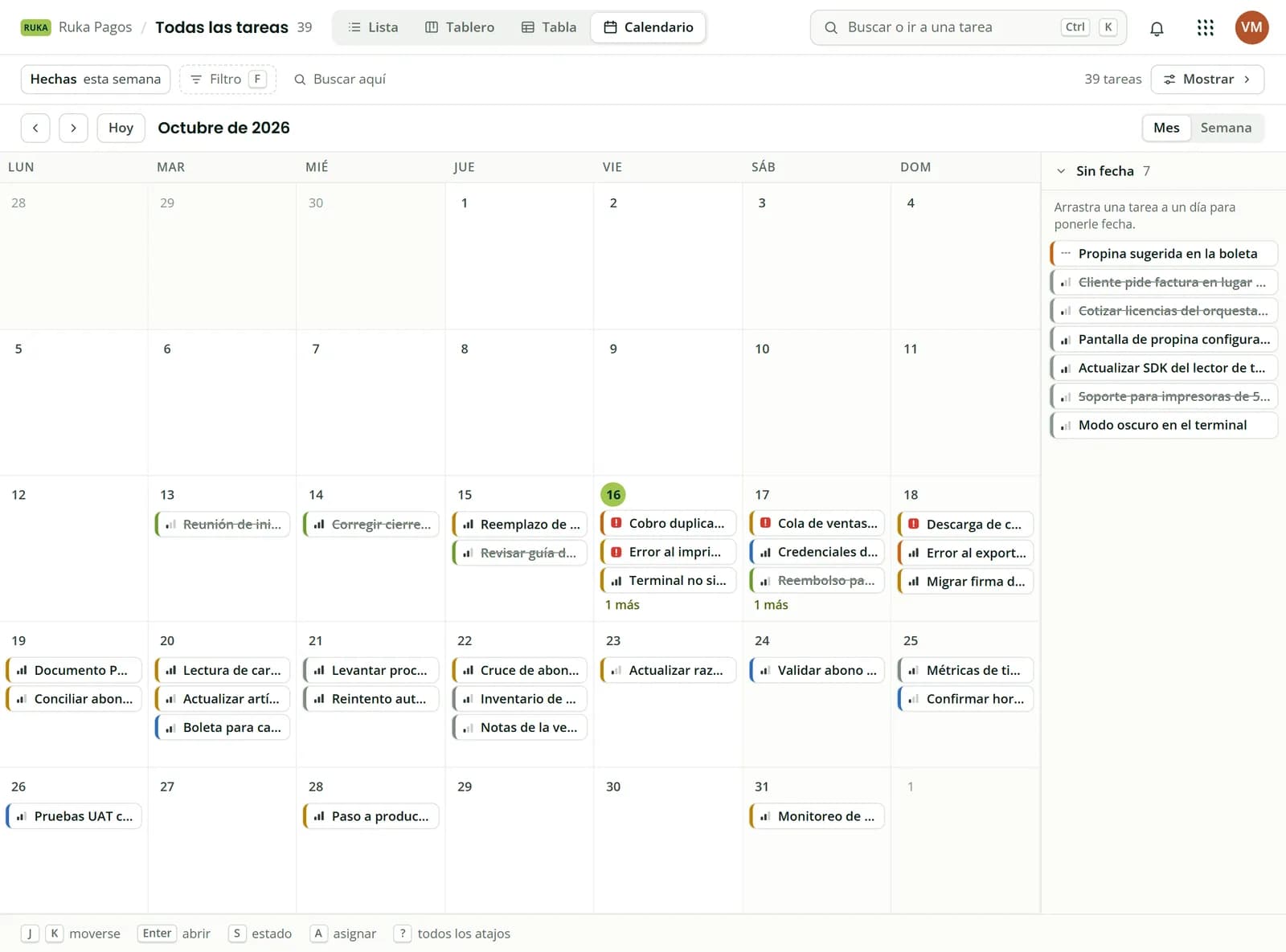Click the Buscar aquí search field

[350, 79]
